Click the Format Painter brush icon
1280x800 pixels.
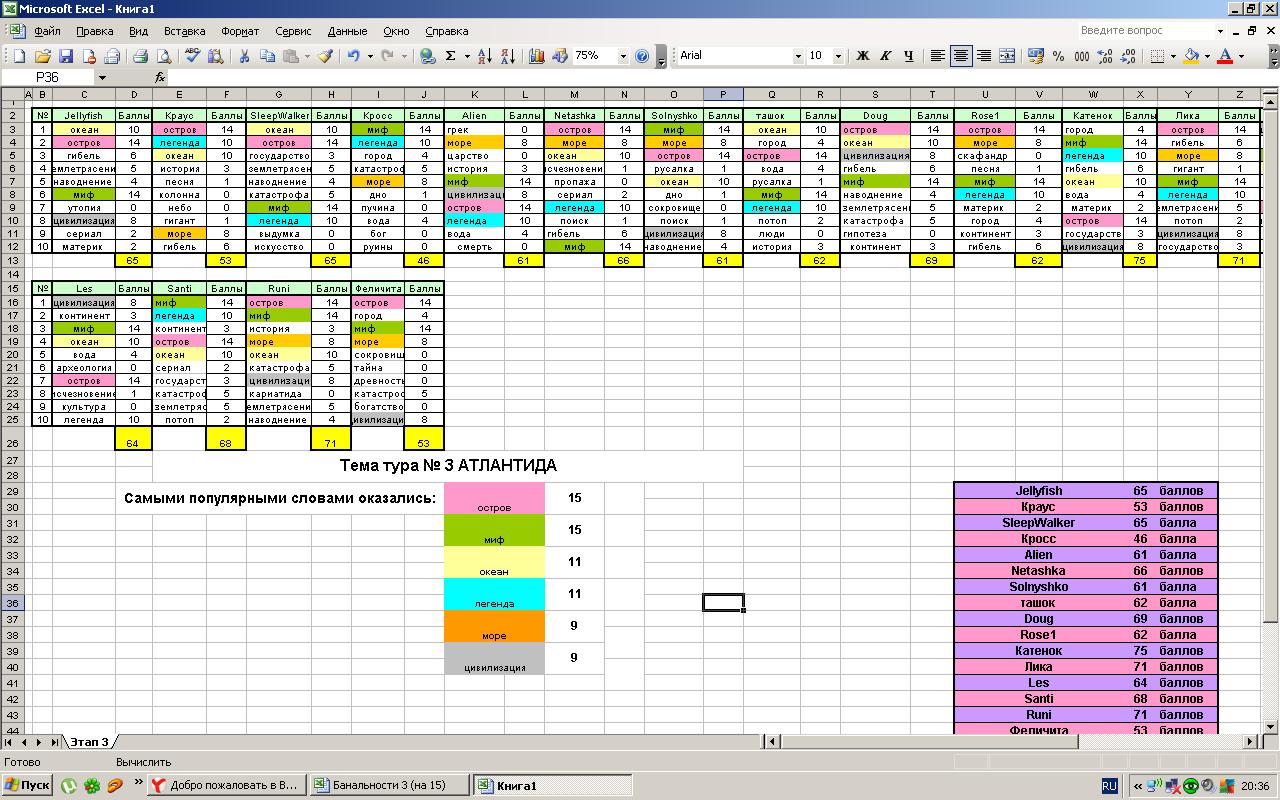tap(325, 56)
